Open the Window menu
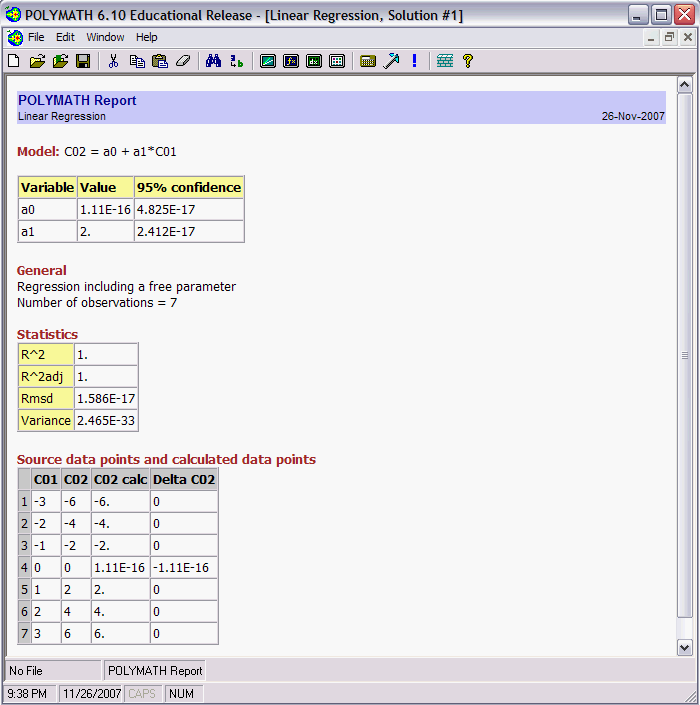The height and width of the screenshot is (705, 700). point(105,37)
